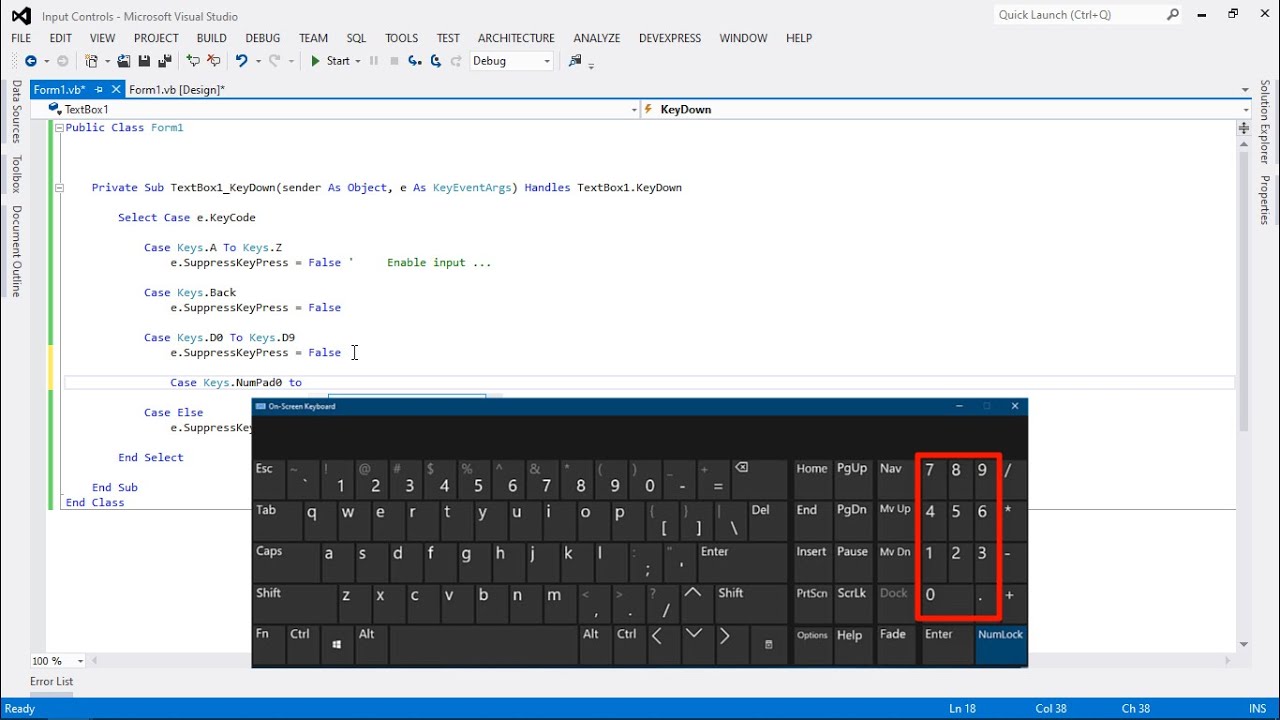
Task: Toggle the left Ctrl key on keyboard
Action: point(303,645)
